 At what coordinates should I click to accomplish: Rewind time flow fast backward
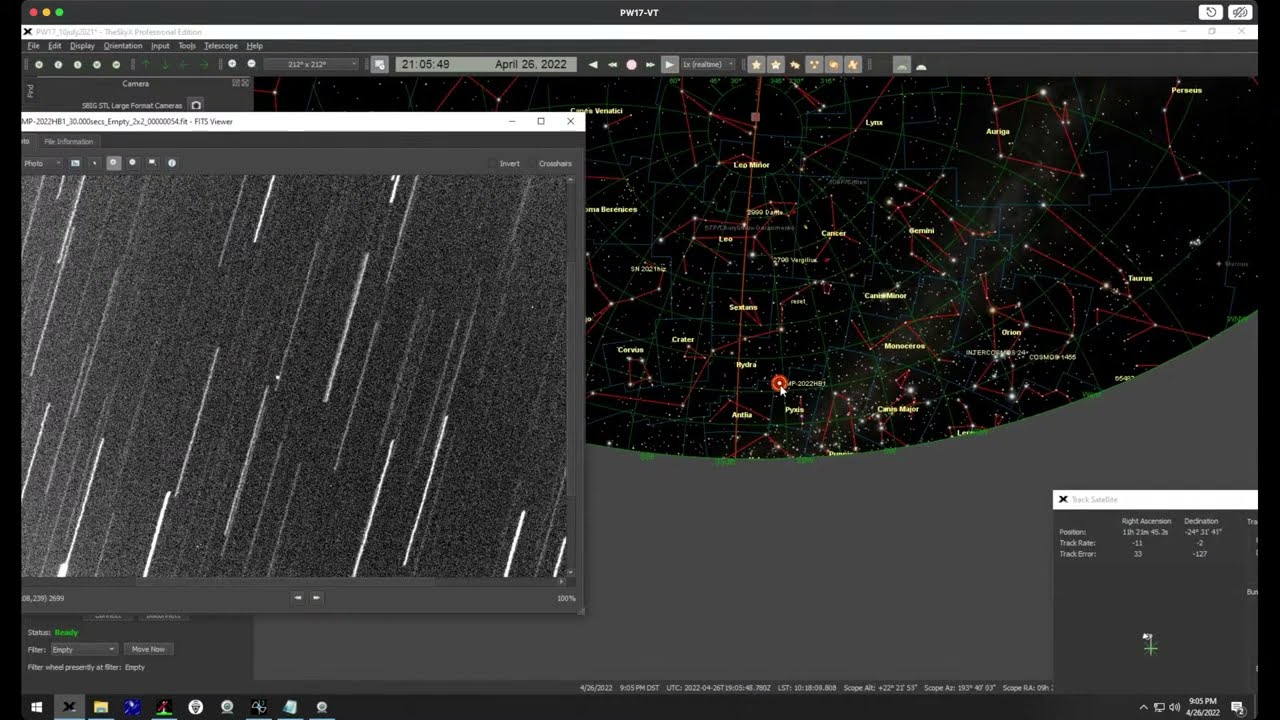(612, 64)
